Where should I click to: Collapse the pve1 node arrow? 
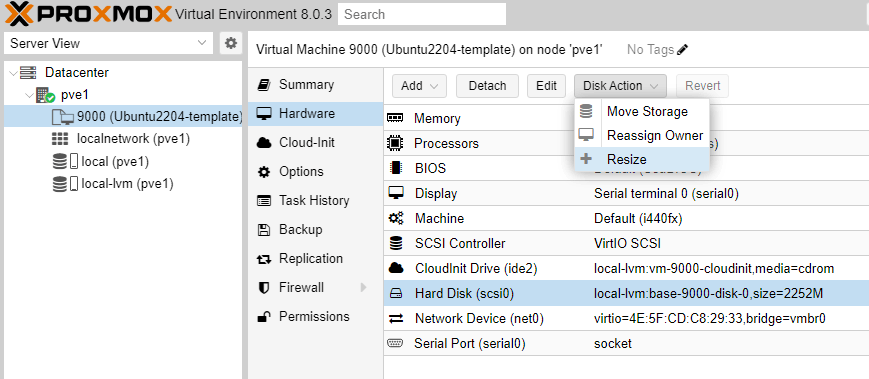point(29,95)
